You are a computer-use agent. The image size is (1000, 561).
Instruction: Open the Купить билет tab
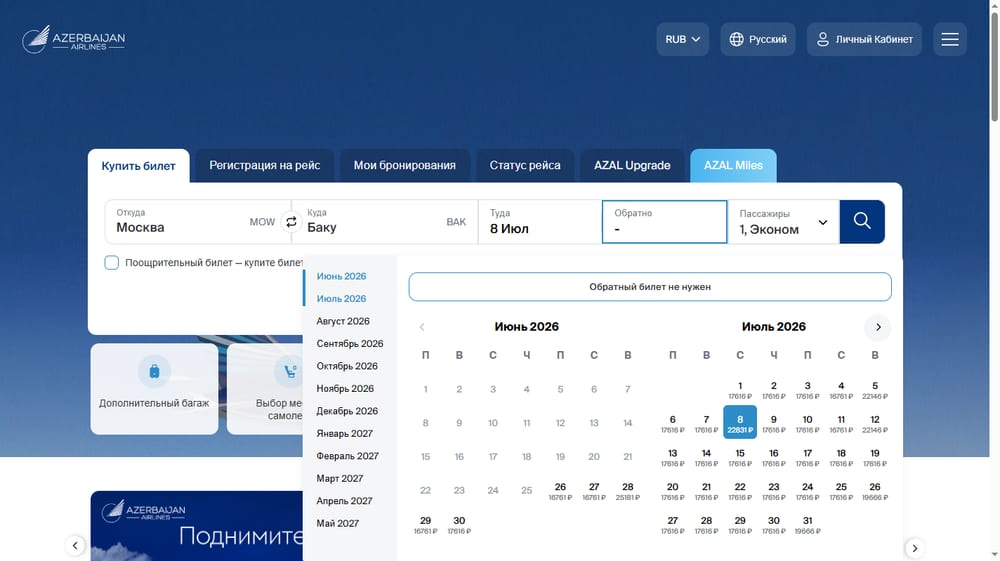click(x=138, y=166)
